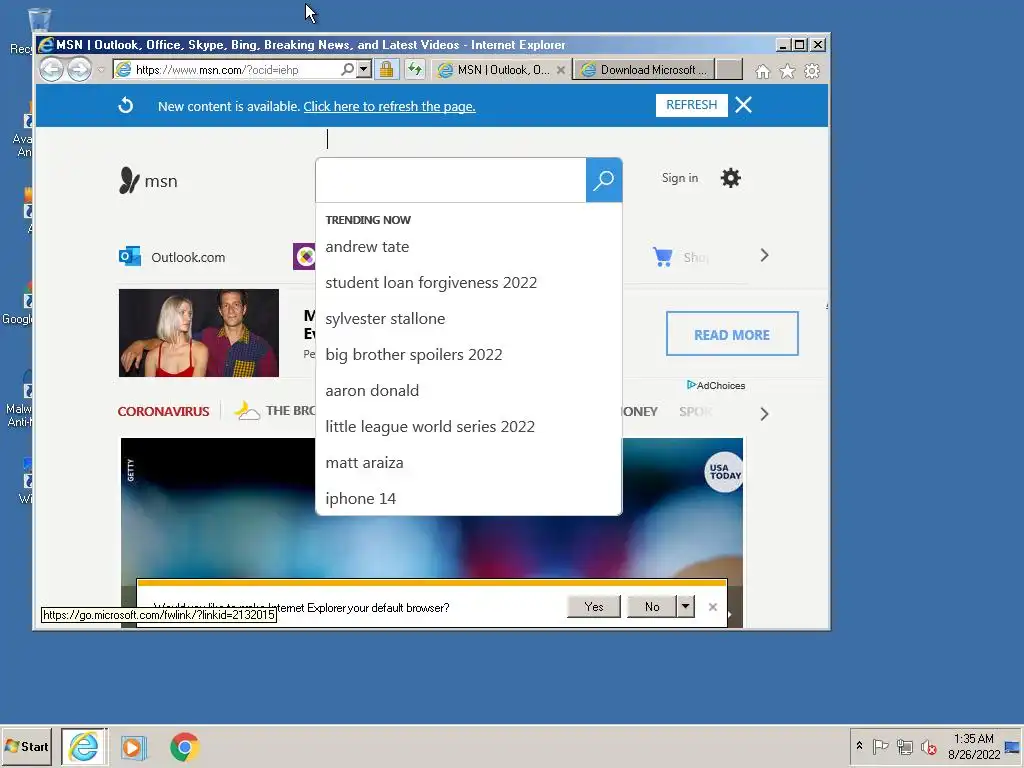1024x768 pixels.
Task: Open the IE Tools gear icon
Action: (x=812, y=71)
